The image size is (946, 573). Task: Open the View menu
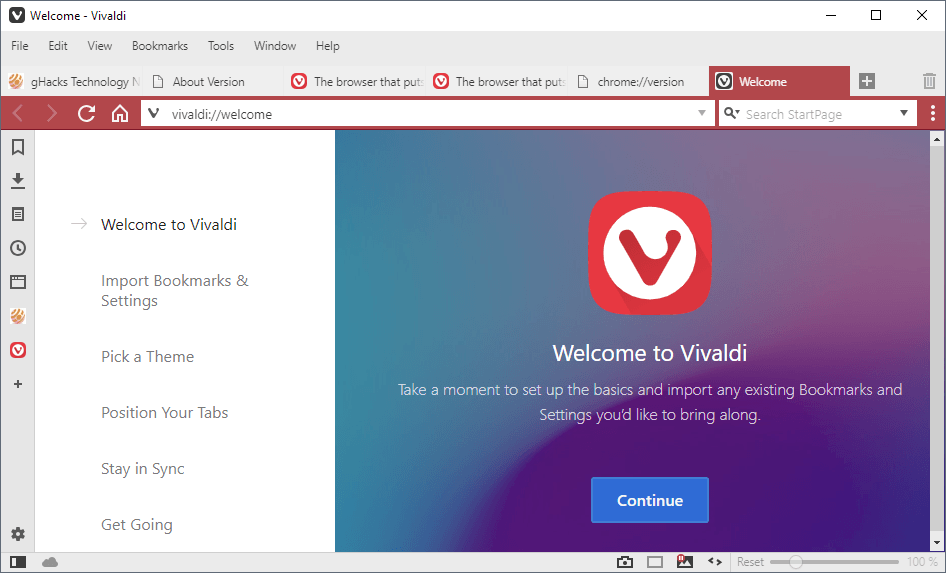click(100, 46)
